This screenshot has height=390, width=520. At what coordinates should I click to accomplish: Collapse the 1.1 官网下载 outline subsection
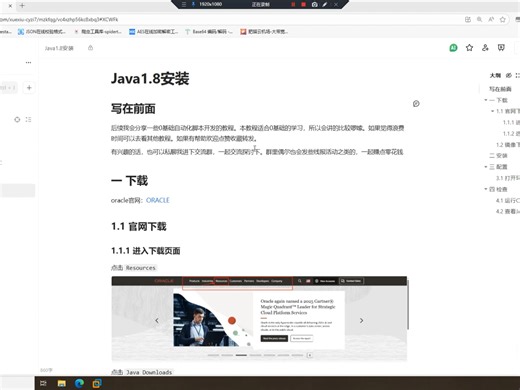[x=492, y=111]
